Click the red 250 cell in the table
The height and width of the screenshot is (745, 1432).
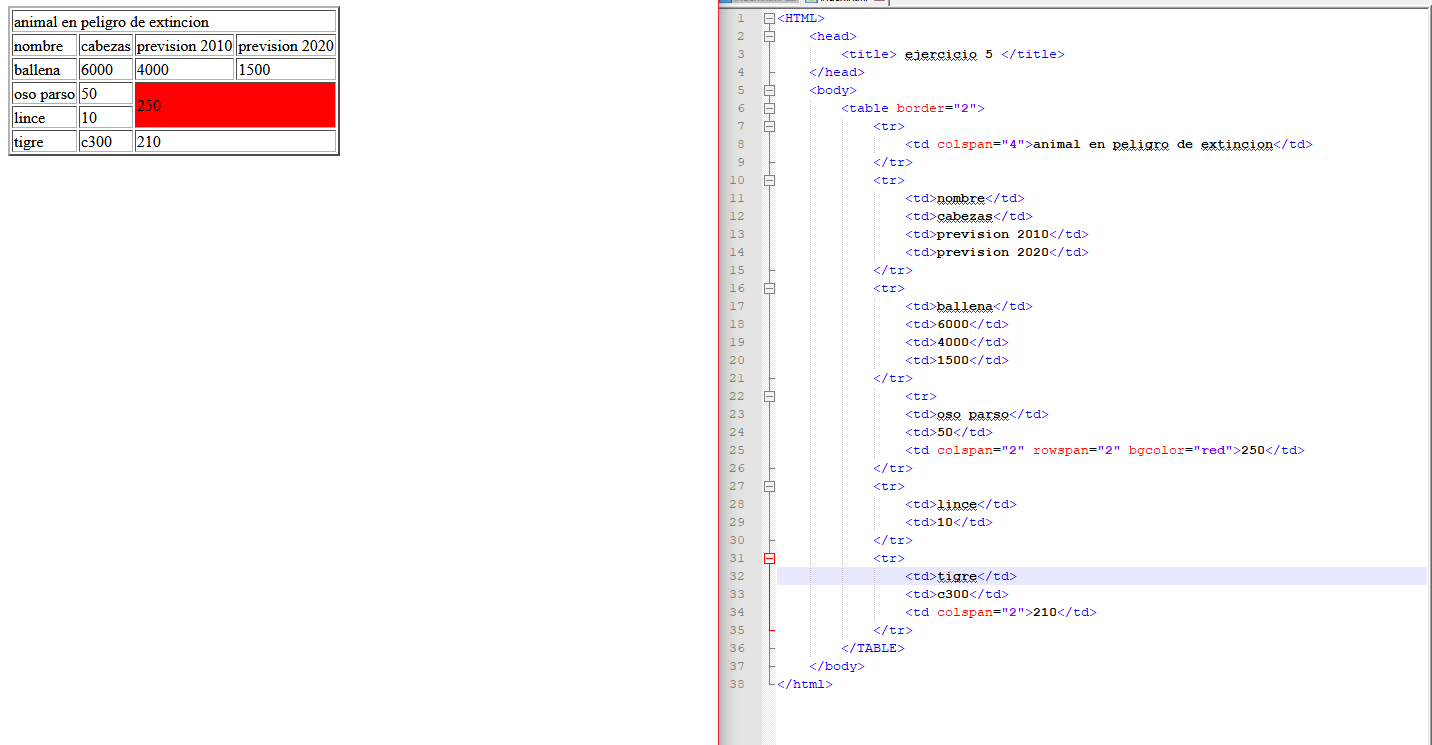pos(234,105)
